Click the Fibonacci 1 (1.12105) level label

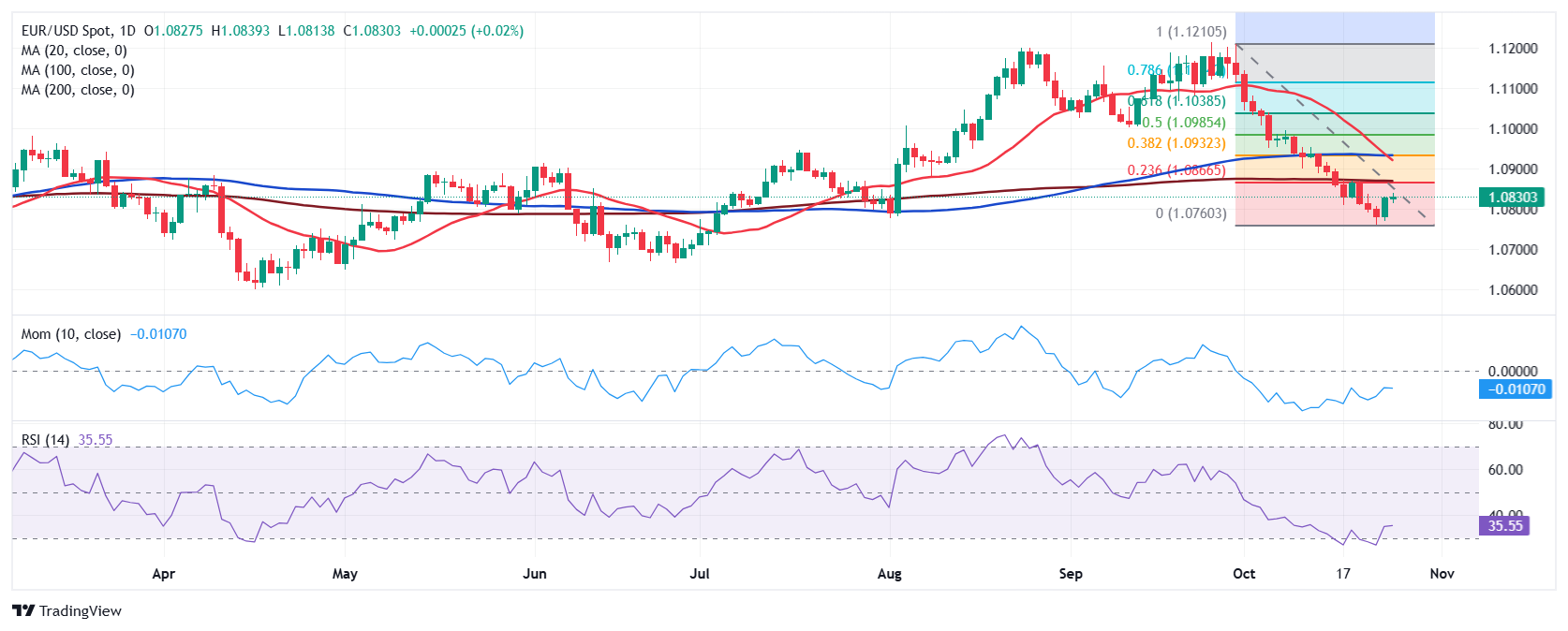[x=1191, y=32]
